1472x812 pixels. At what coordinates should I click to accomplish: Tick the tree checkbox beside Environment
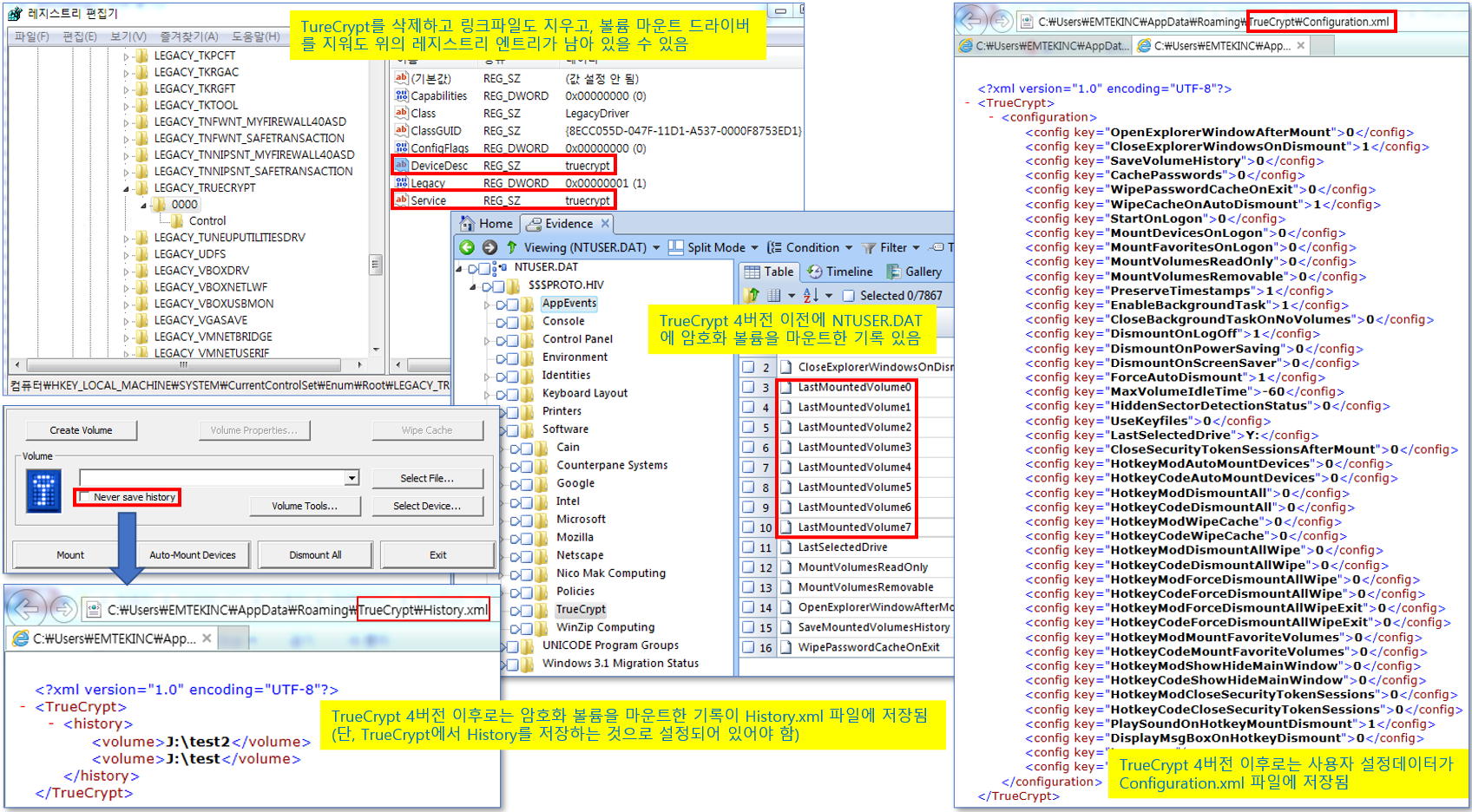pyautogui.click(x=513, y=357)
